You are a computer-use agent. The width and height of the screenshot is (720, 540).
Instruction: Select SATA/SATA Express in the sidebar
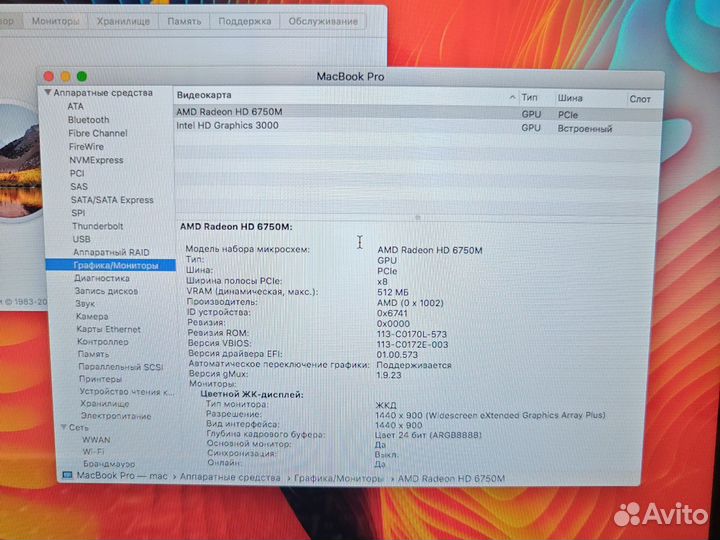coord(112,200)
